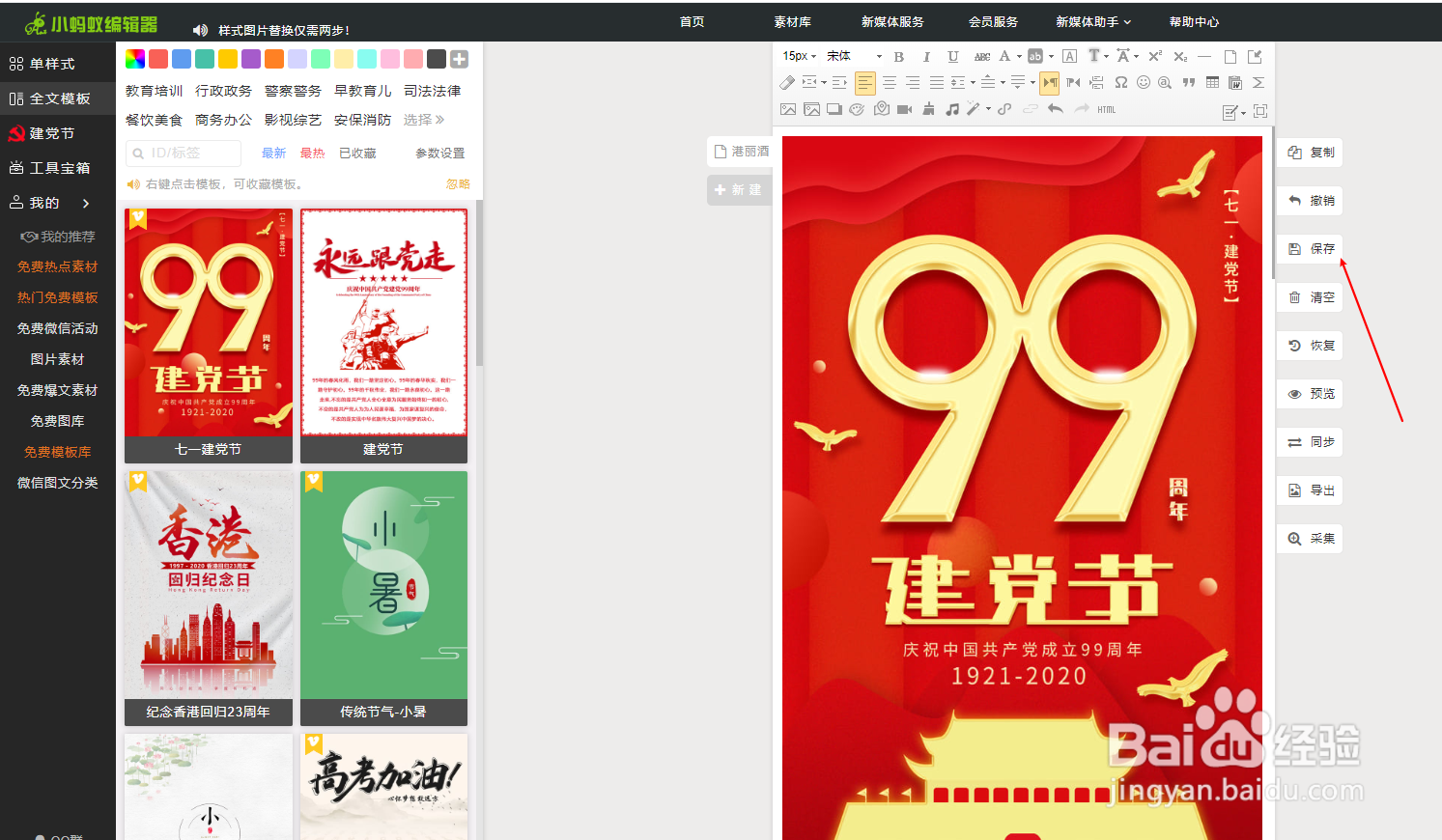Select the orange color swatch
The width and height of the screenshot is (1442, 840).
[274, 59]
